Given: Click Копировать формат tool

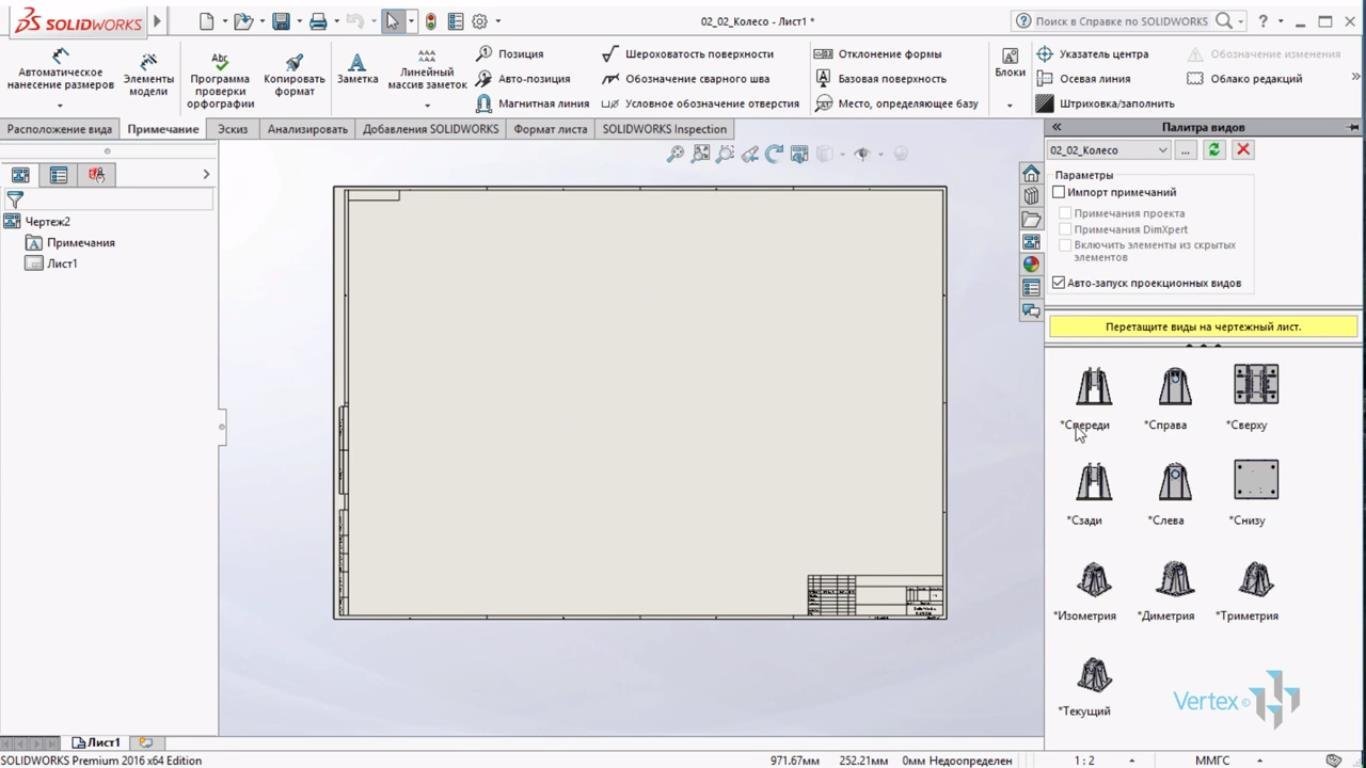Looking at the screenshot, I should pyautogui.click(x=294, y=75).
